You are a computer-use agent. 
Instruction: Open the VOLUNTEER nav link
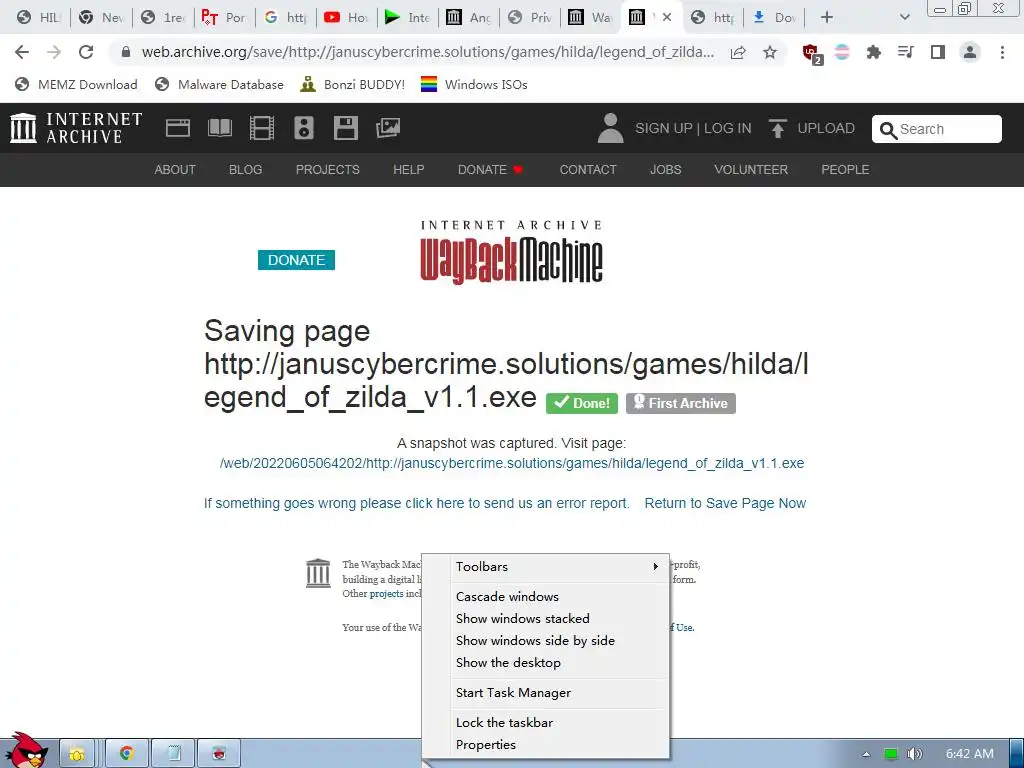[751, 170]
